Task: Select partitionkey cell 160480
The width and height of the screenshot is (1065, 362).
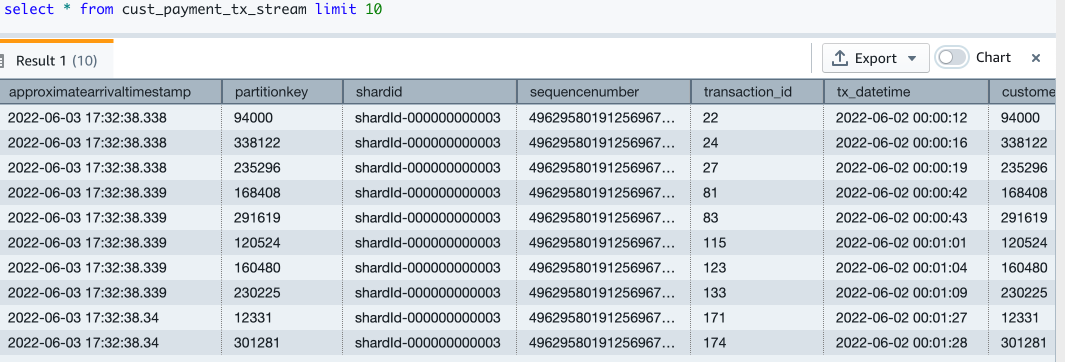Action: [283, 268]
